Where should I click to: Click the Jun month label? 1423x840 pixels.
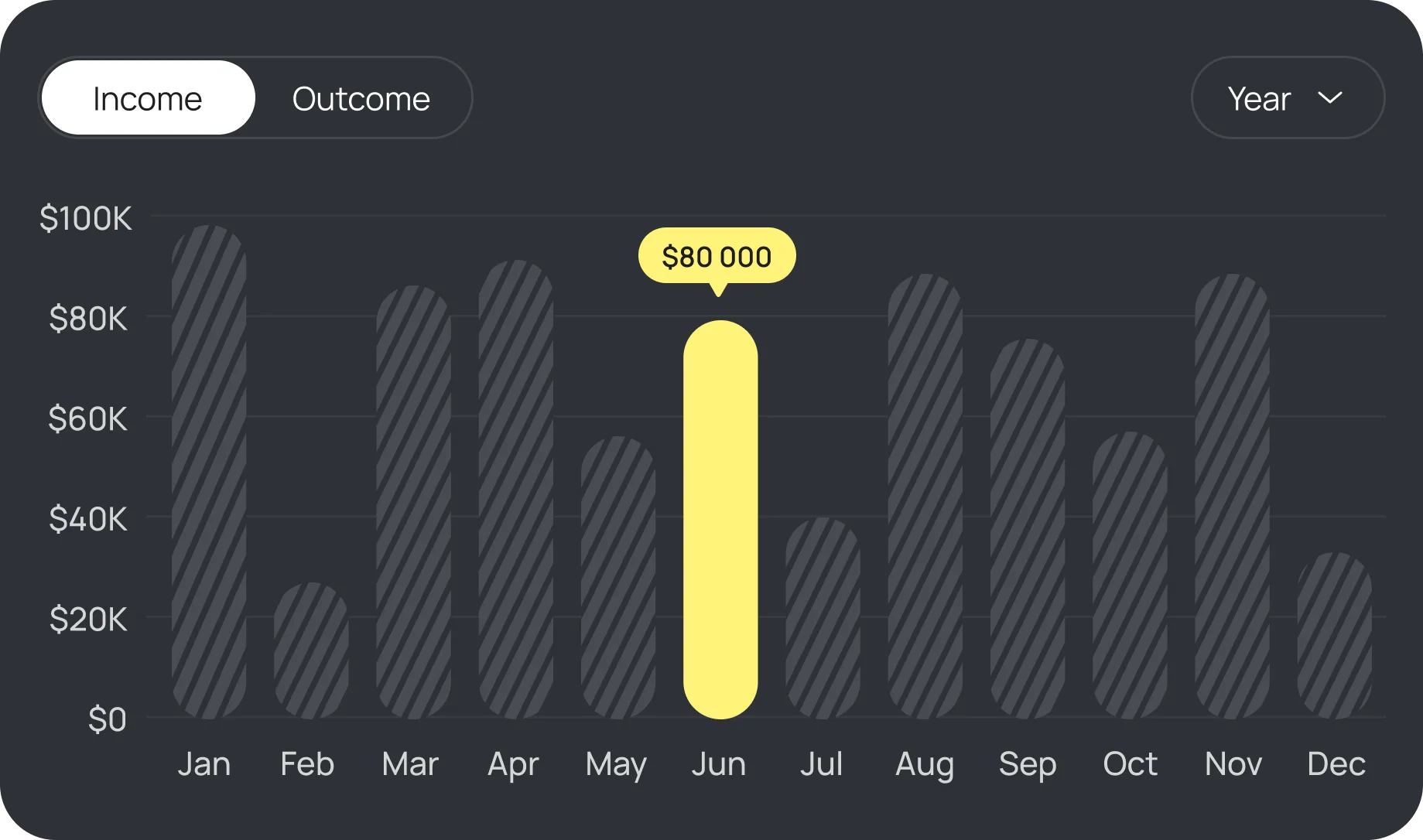pos(719,764)
